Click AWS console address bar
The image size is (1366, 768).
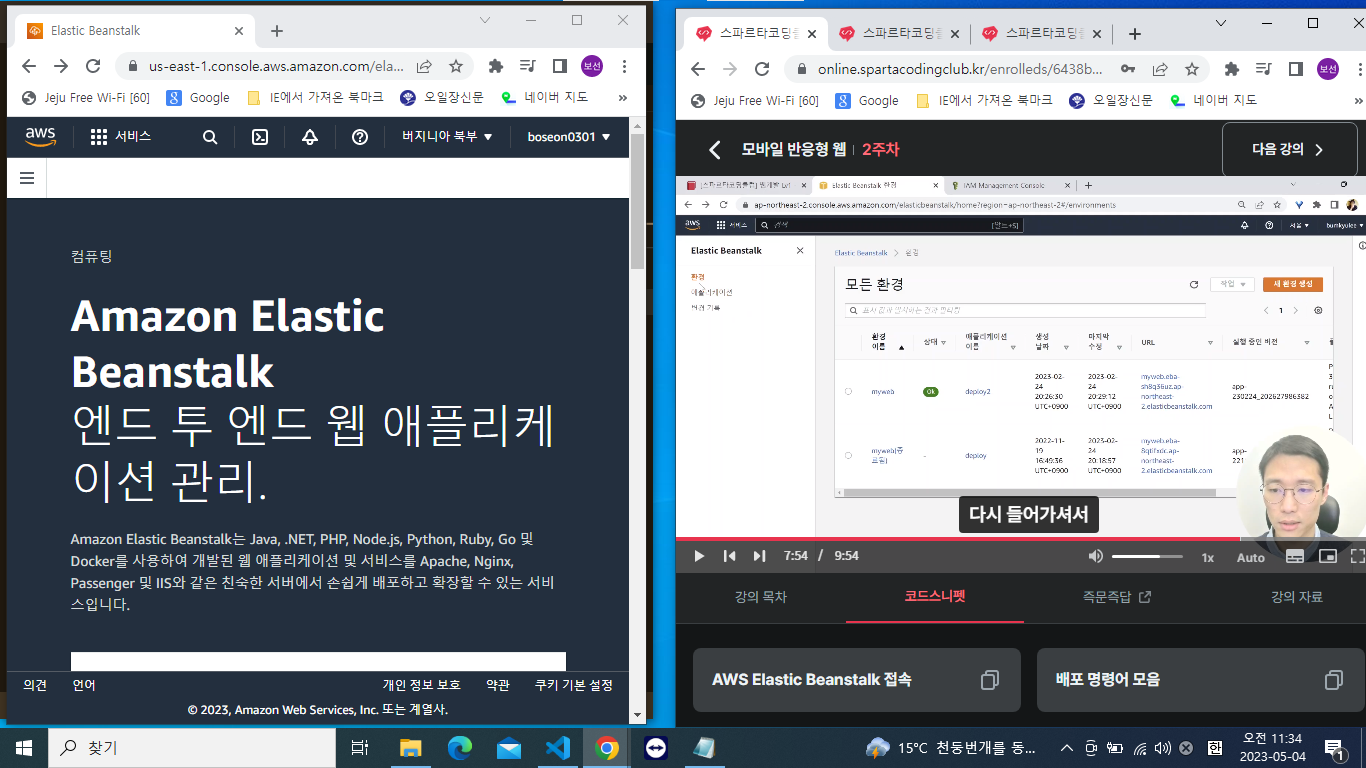[x=276, y=66]
